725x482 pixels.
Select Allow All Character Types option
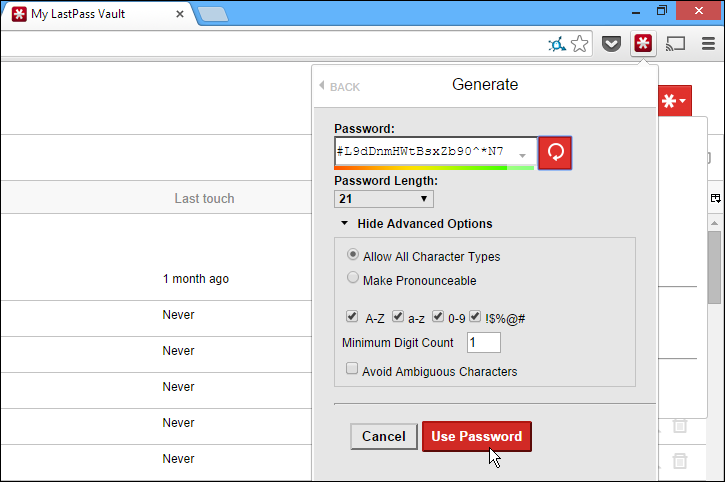[353, 254]
